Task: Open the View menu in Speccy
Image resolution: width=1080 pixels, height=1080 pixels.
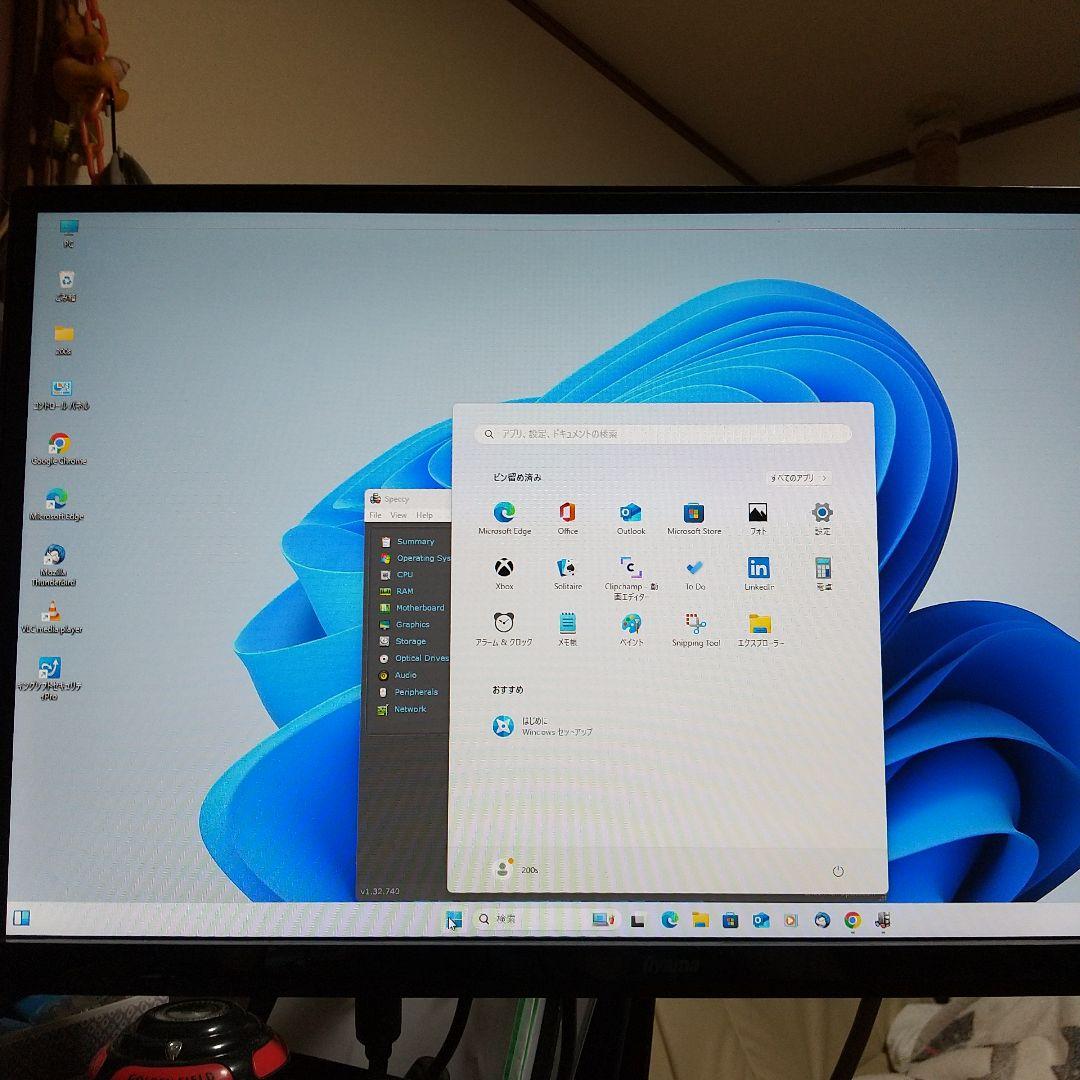Action: coord(398,514)
